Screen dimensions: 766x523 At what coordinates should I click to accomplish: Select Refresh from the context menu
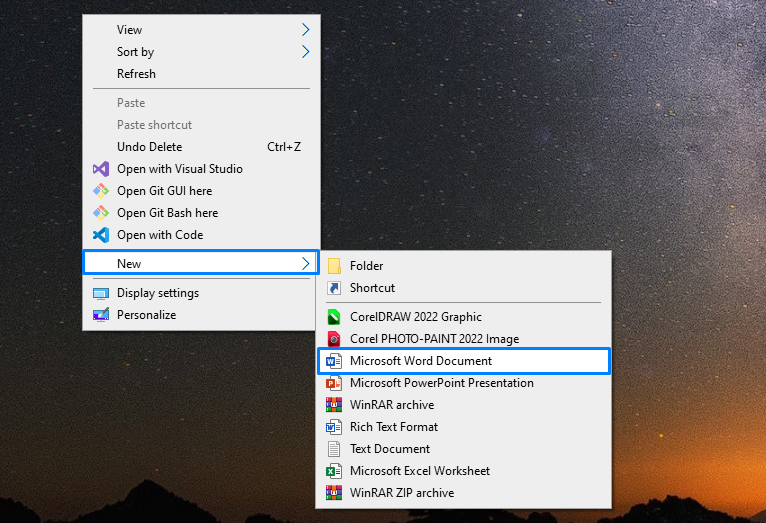[136, 74]
